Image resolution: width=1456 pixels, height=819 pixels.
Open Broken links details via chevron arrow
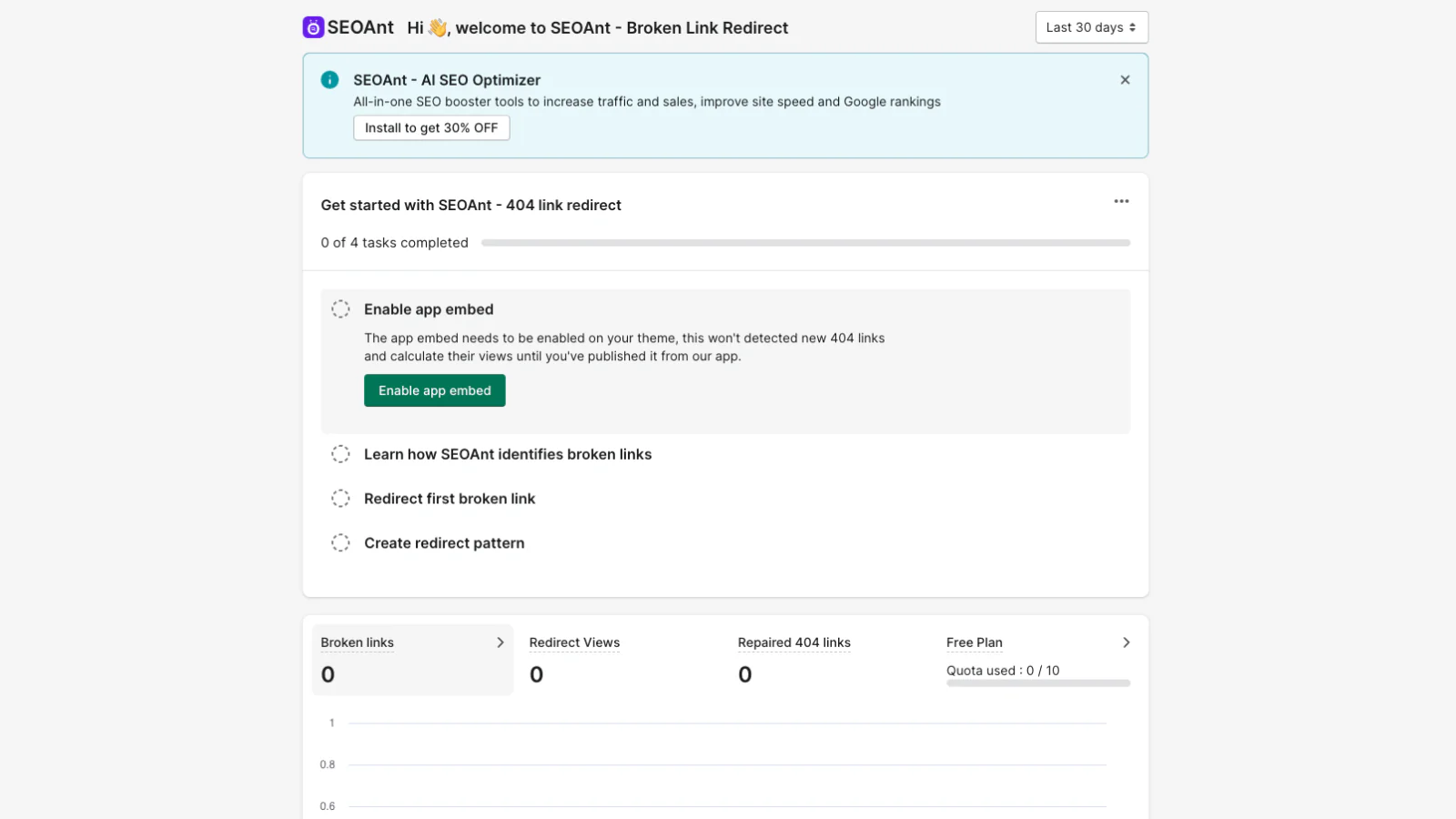(500, 642)
